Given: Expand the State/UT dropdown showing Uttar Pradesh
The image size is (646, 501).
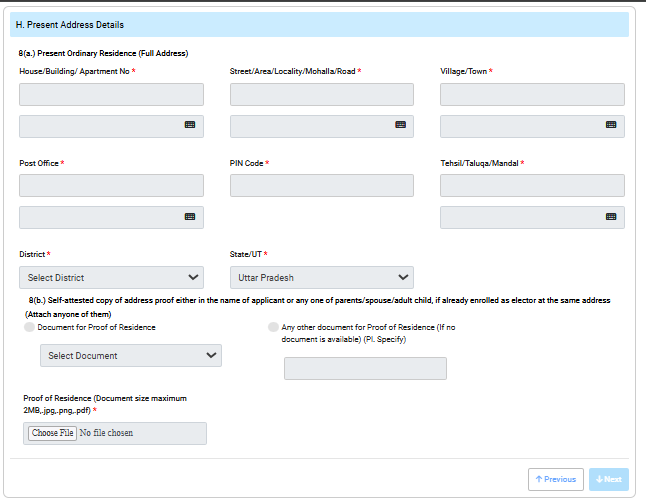Looking at the screenshot, I should point(321,277).
